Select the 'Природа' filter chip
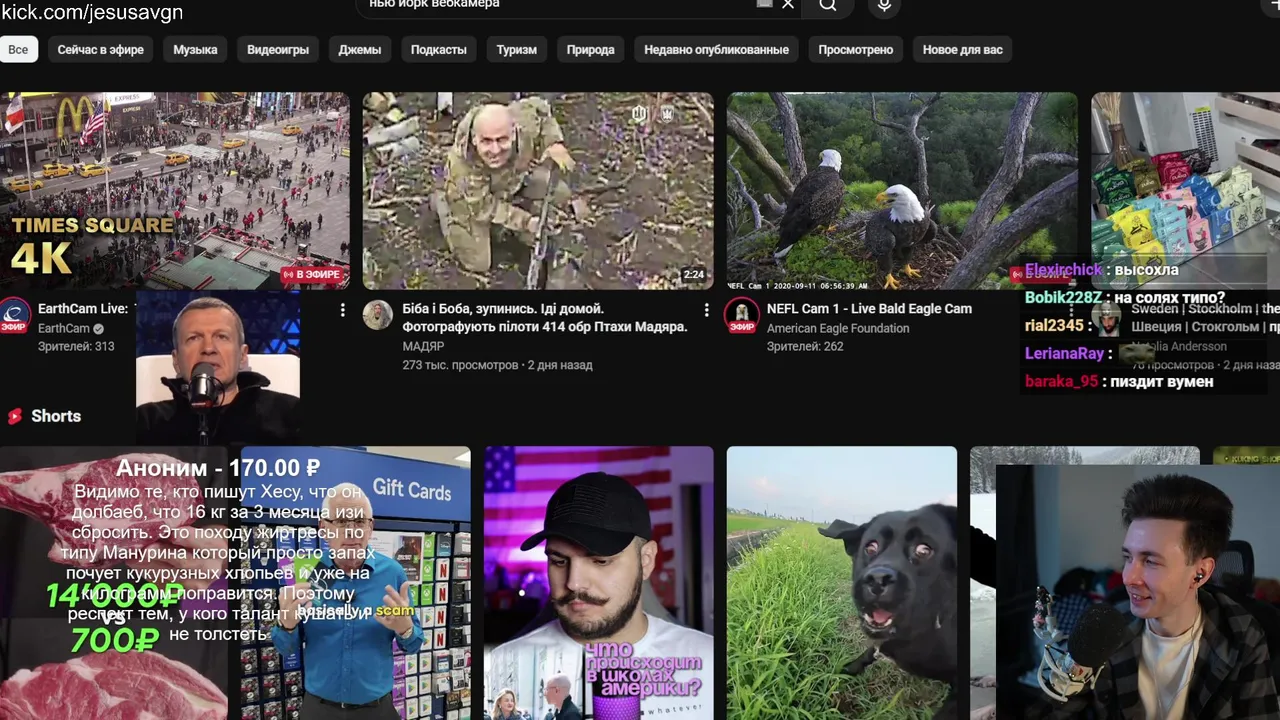 coord(591,50)
